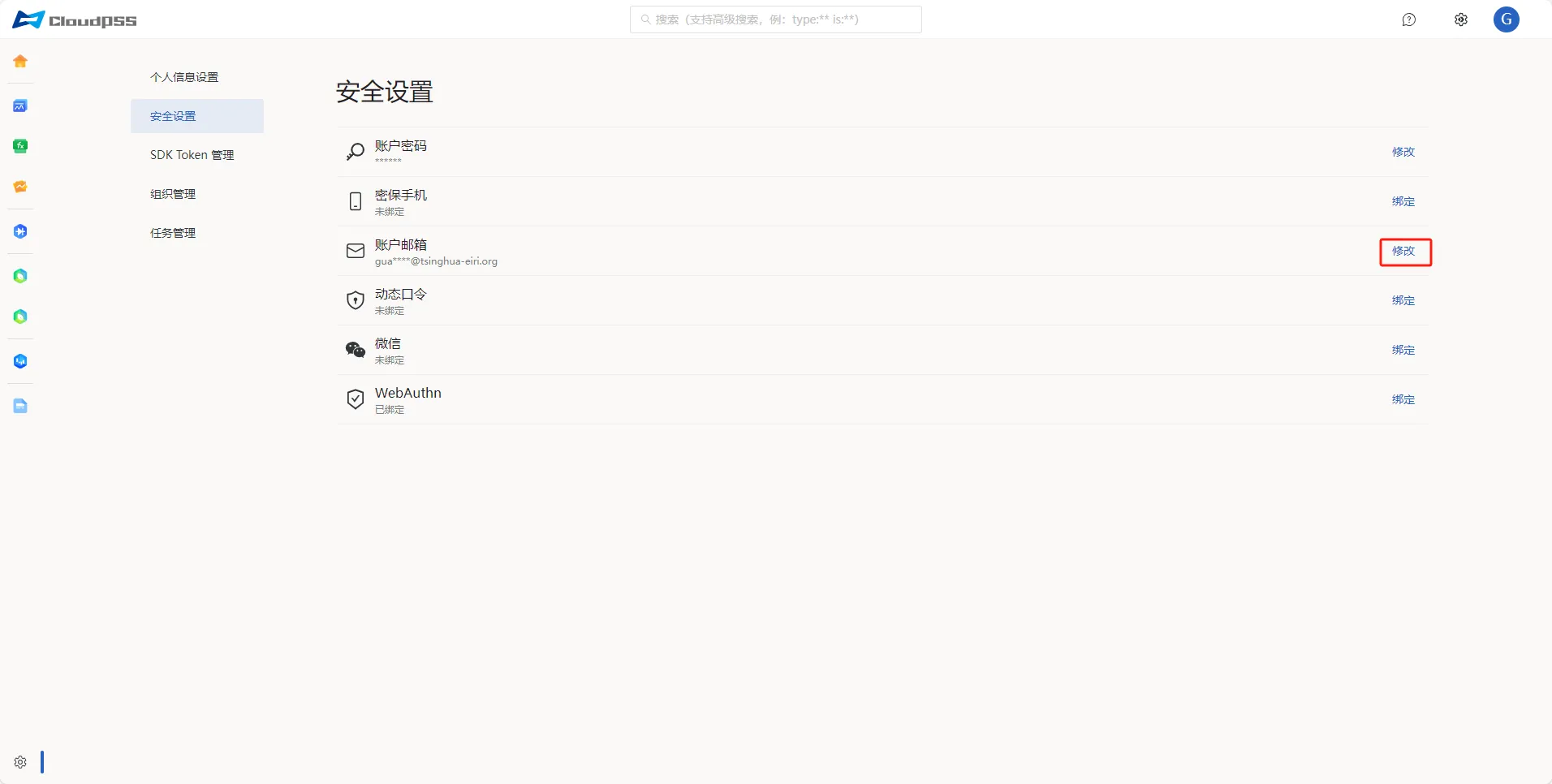Screen dimensions: 1552x784
Task: Click the envelope icon beside 账户邮箱
Action: (x=356, y=251)
